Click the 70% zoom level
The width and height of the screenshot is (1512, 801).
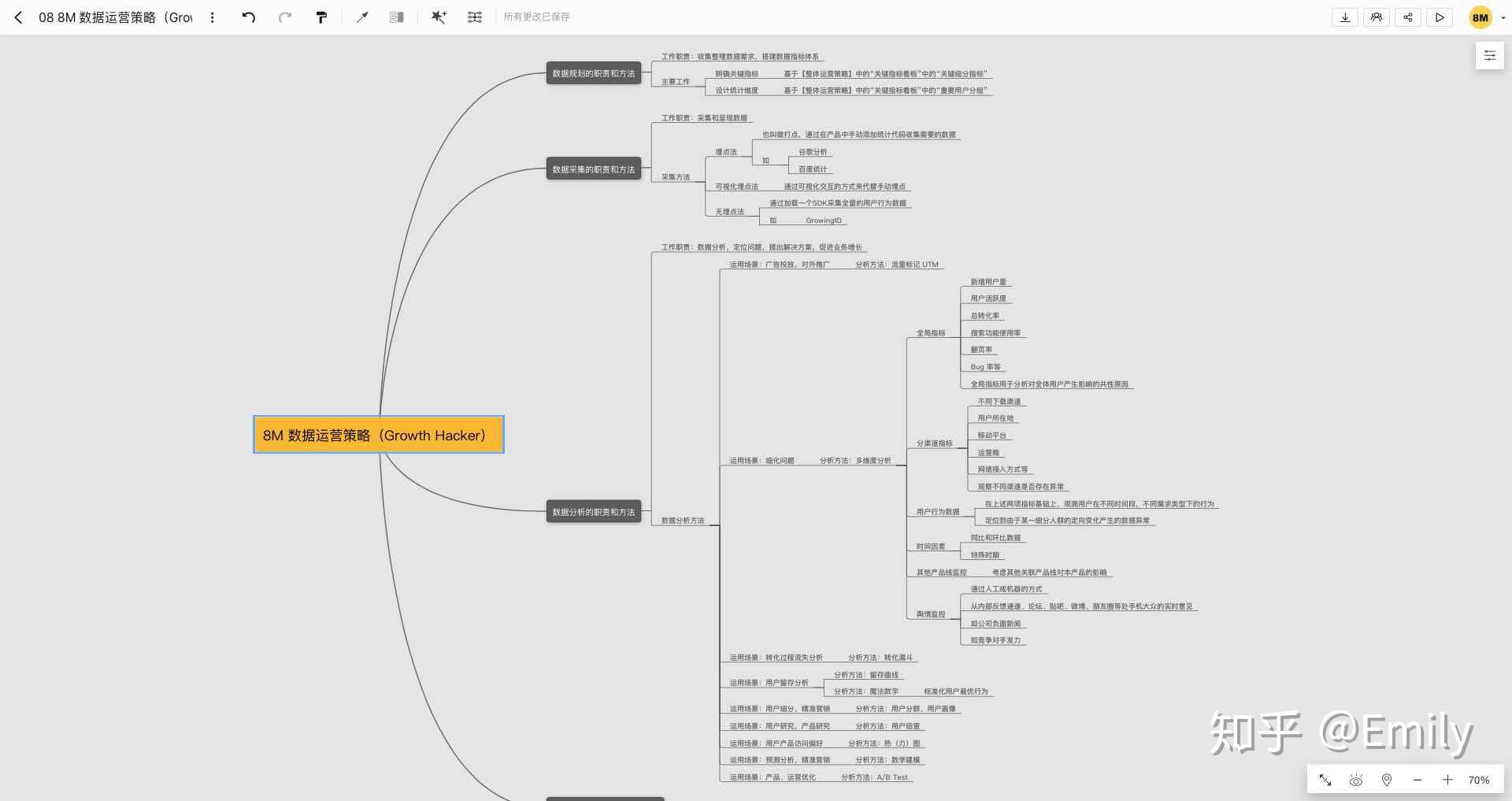[x=1479, y=781]
